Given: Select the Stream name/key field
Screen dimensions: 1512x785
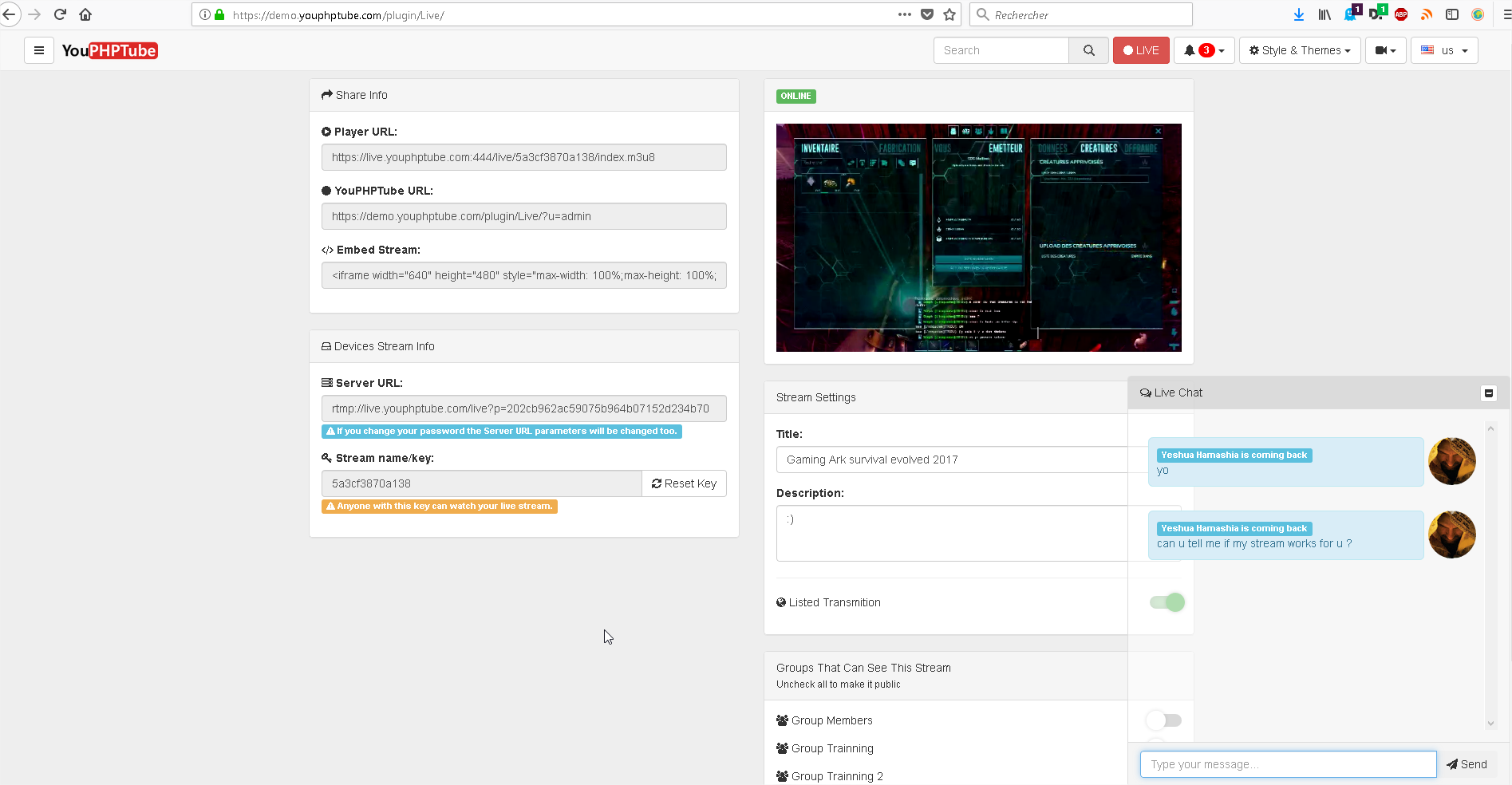Looking at the screenshot, I should coord(482,483).
